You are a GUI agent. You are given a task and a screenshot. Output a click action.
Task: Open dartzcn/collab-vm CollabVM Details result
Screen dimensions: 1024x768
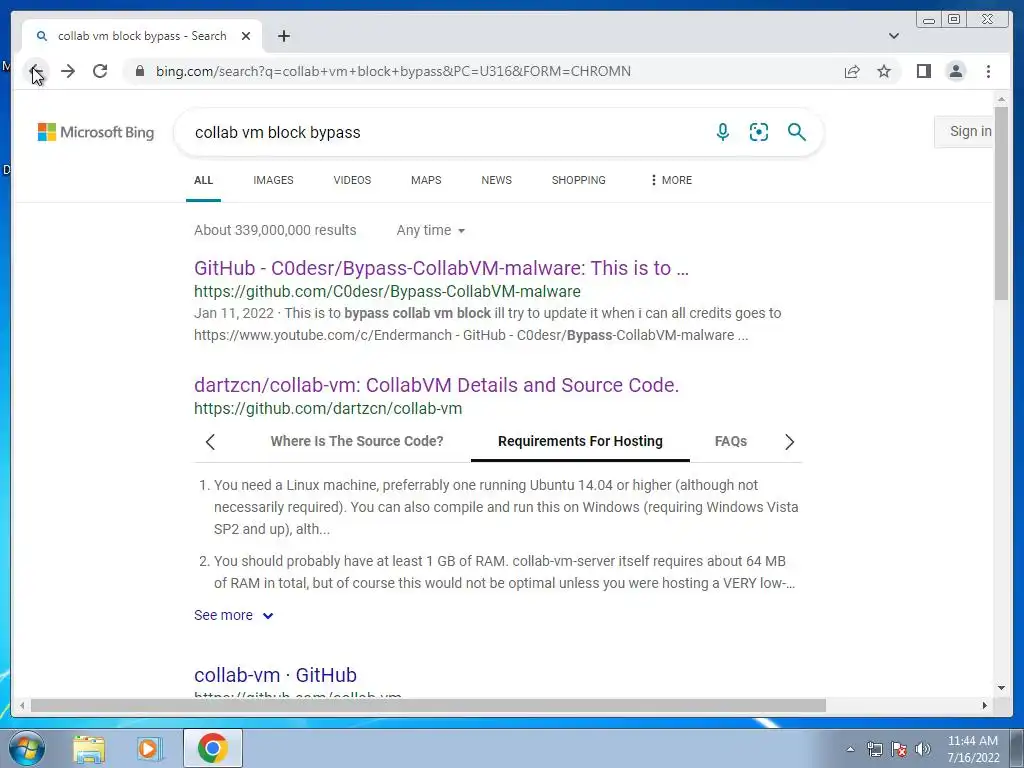point(436,385)
